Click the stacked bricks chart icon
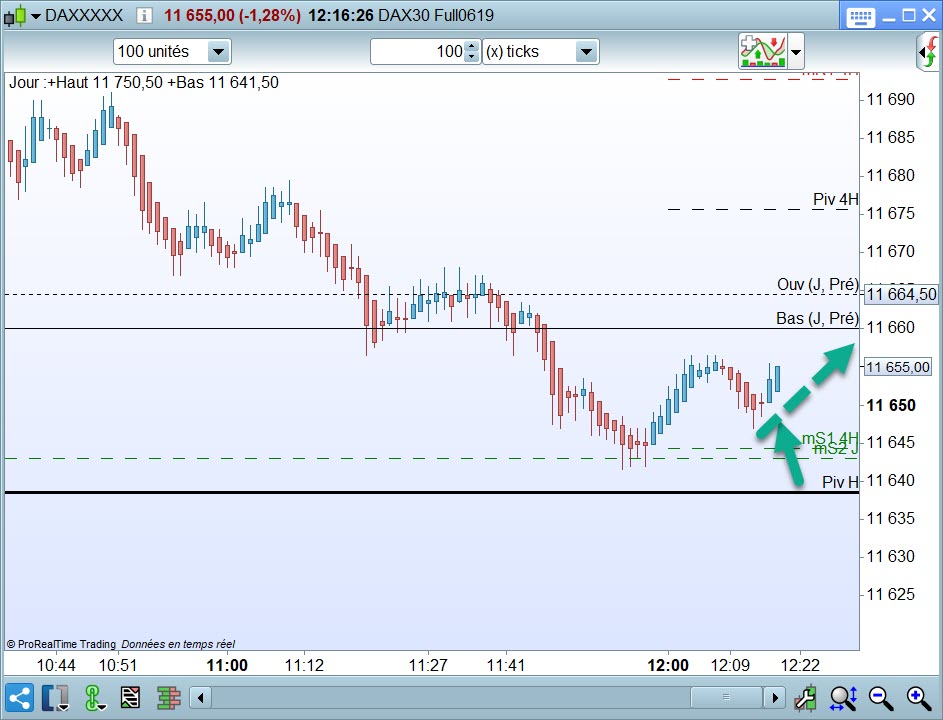This screenshot has width=943, height=720. tap(168, 698)
